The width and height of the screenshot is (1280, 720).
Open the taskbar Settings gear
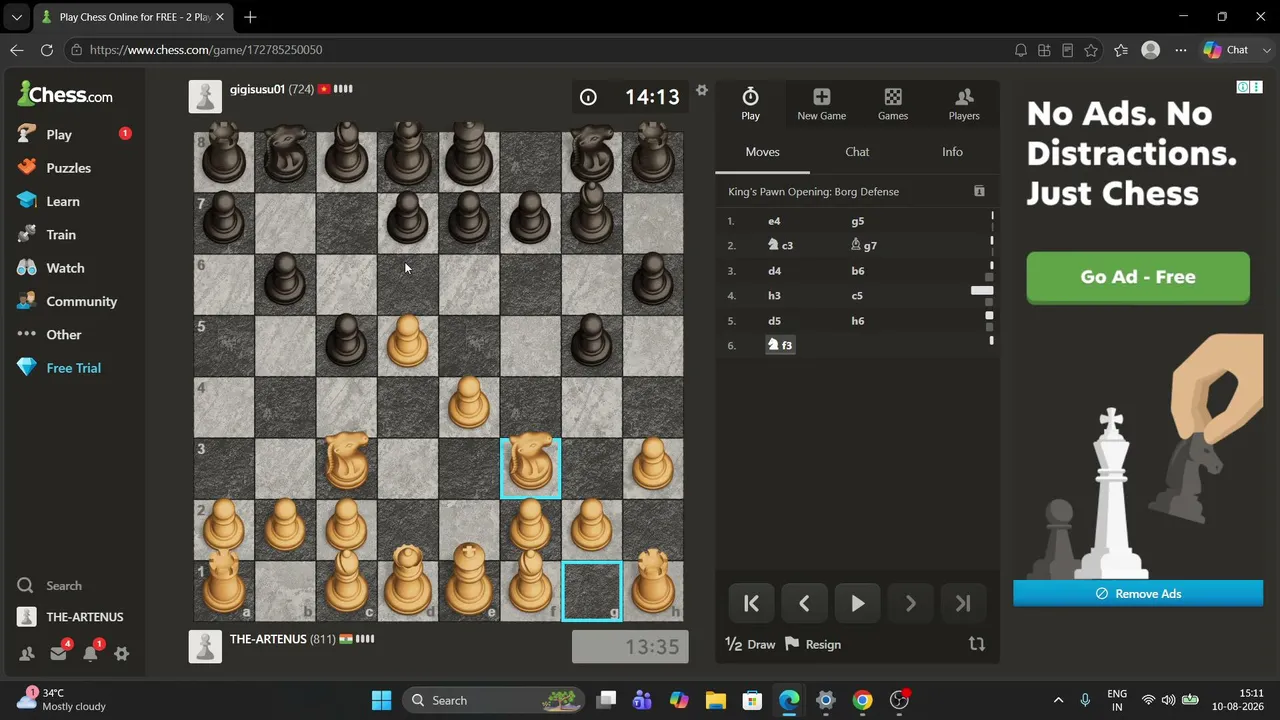click(x=825, y=700)
